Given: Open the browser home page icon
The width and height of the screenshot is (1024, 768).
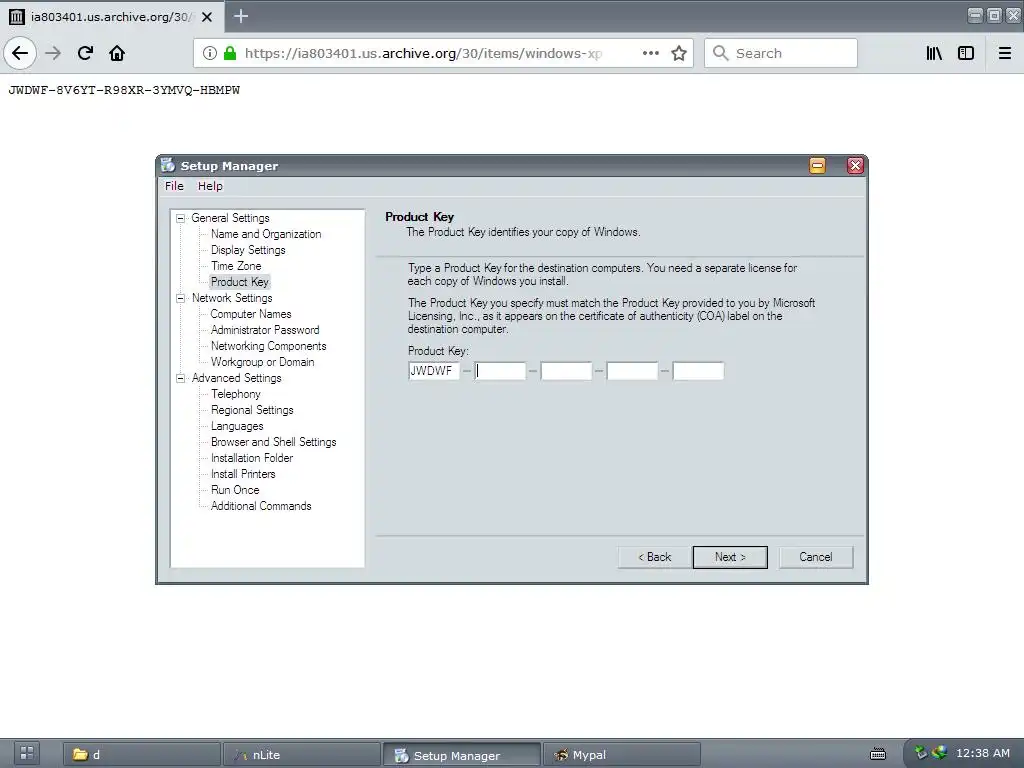Looking at the screenshot, I should click(x=117, y=53).
